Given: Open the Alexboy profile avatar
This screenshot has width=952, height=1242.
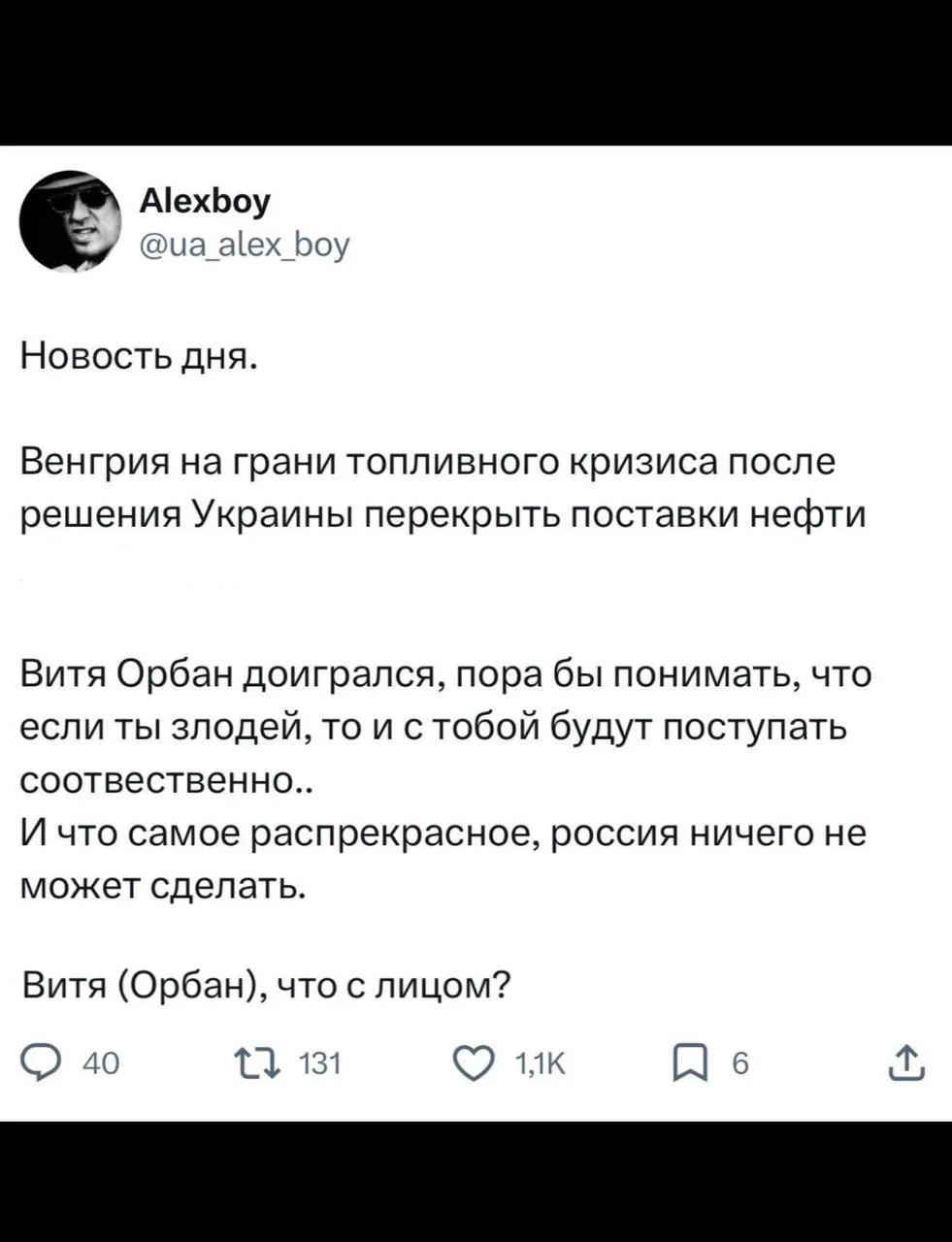Looking at the screenshot, I should (66, 221).
